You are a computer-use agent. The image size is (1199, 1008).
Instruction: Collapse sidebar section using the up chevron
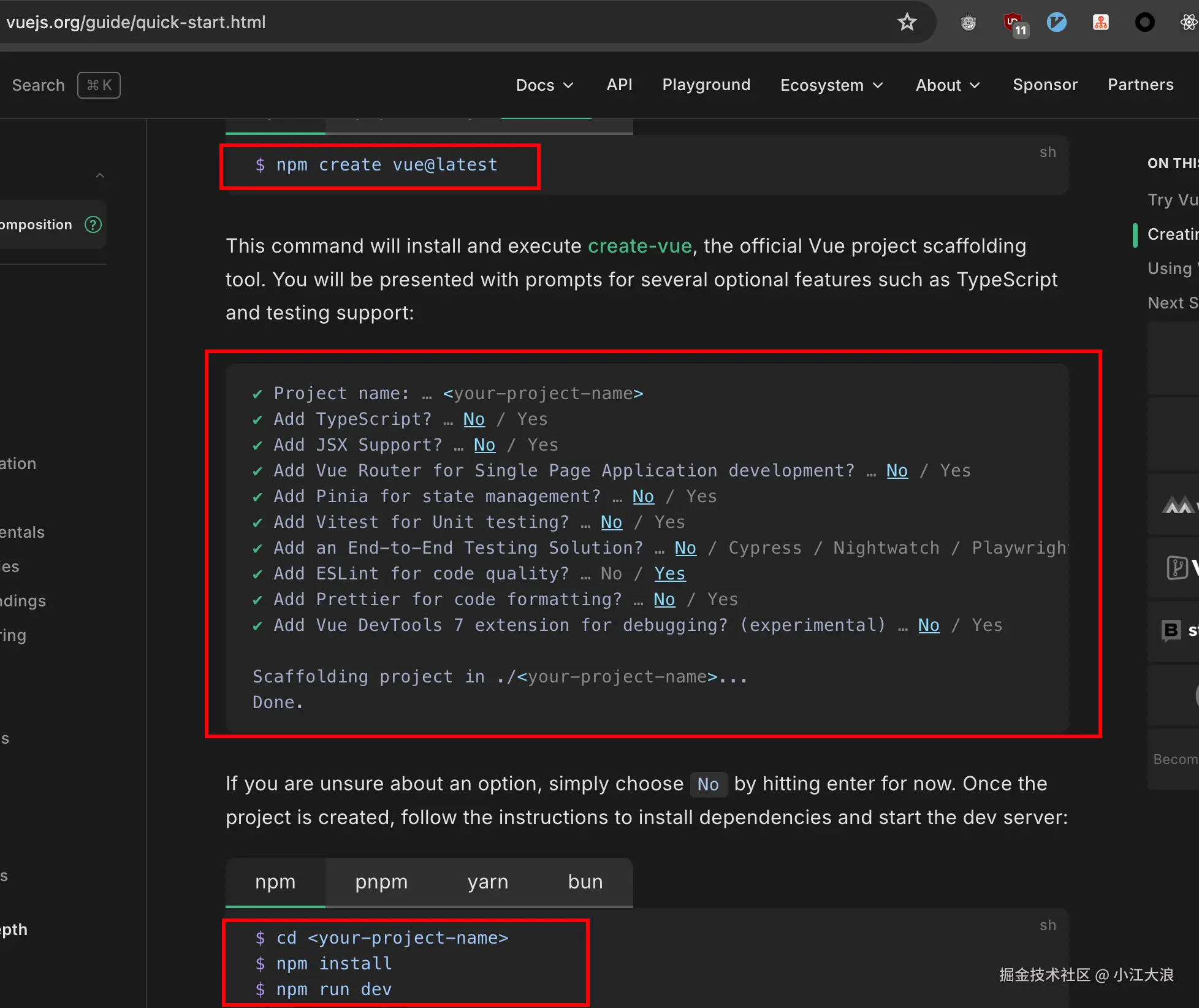100,176
